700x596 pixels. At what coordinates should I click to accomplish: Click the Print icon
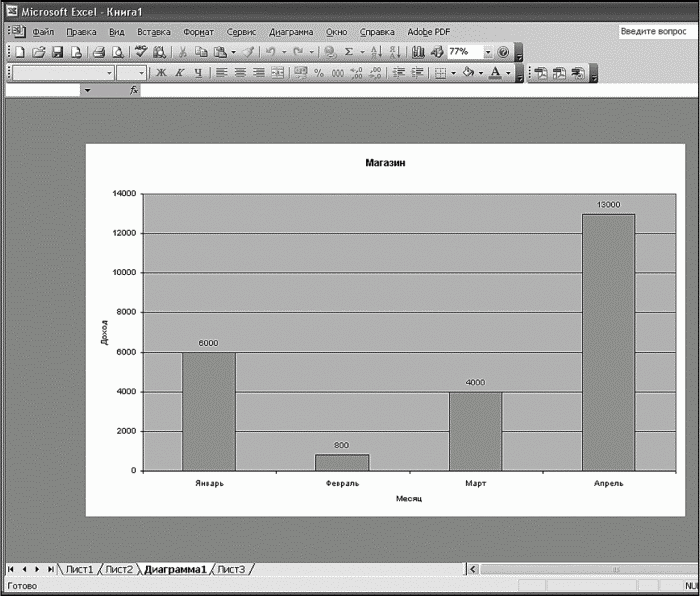click(x=99, y=52)
